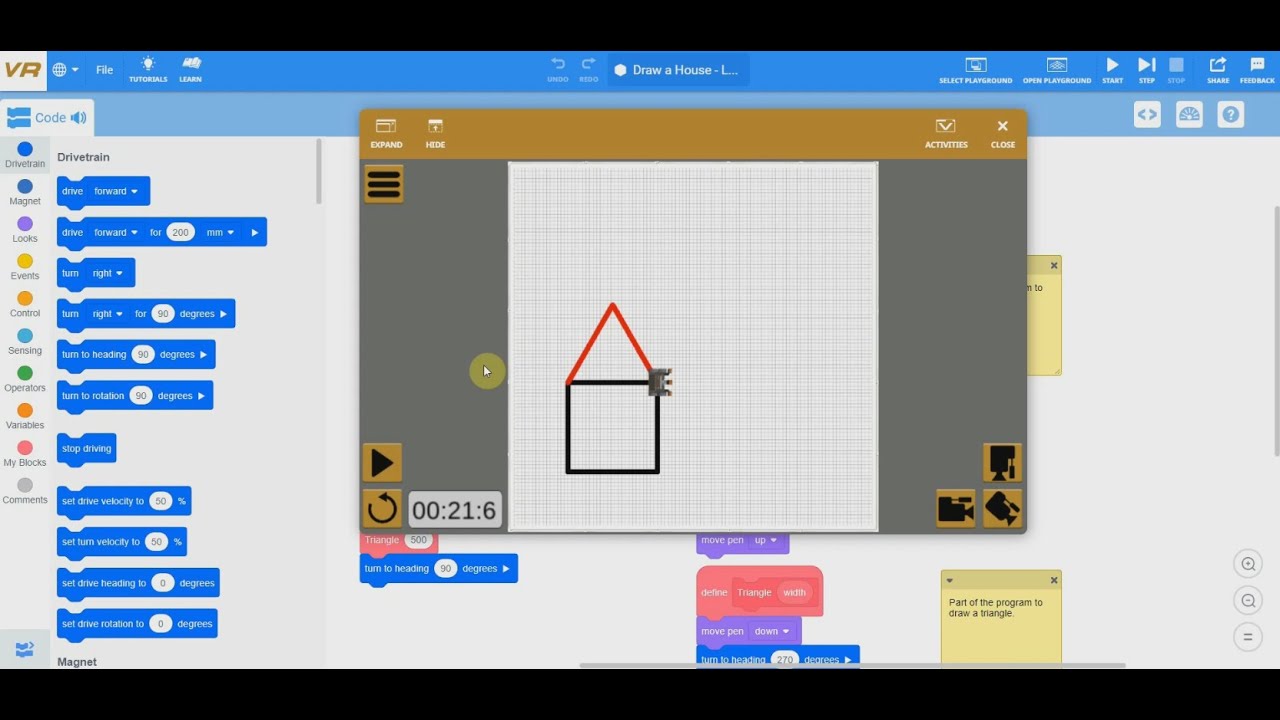Zoom out the workspace
1280x720 pixels.
[x=1248, y=600]
